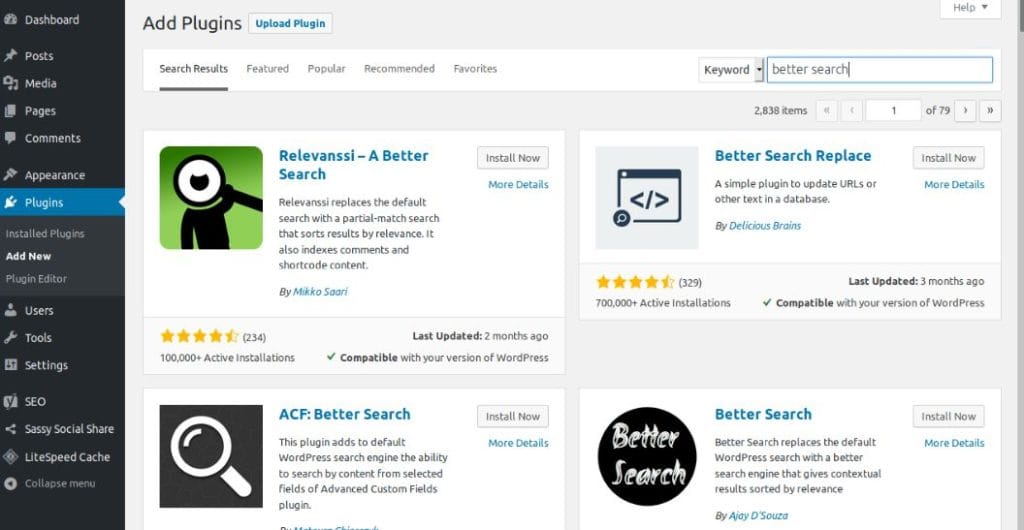1024x530 pixels.
Task: Click the Dashboard gauge icon in sidebar
Action: point(10,20)
